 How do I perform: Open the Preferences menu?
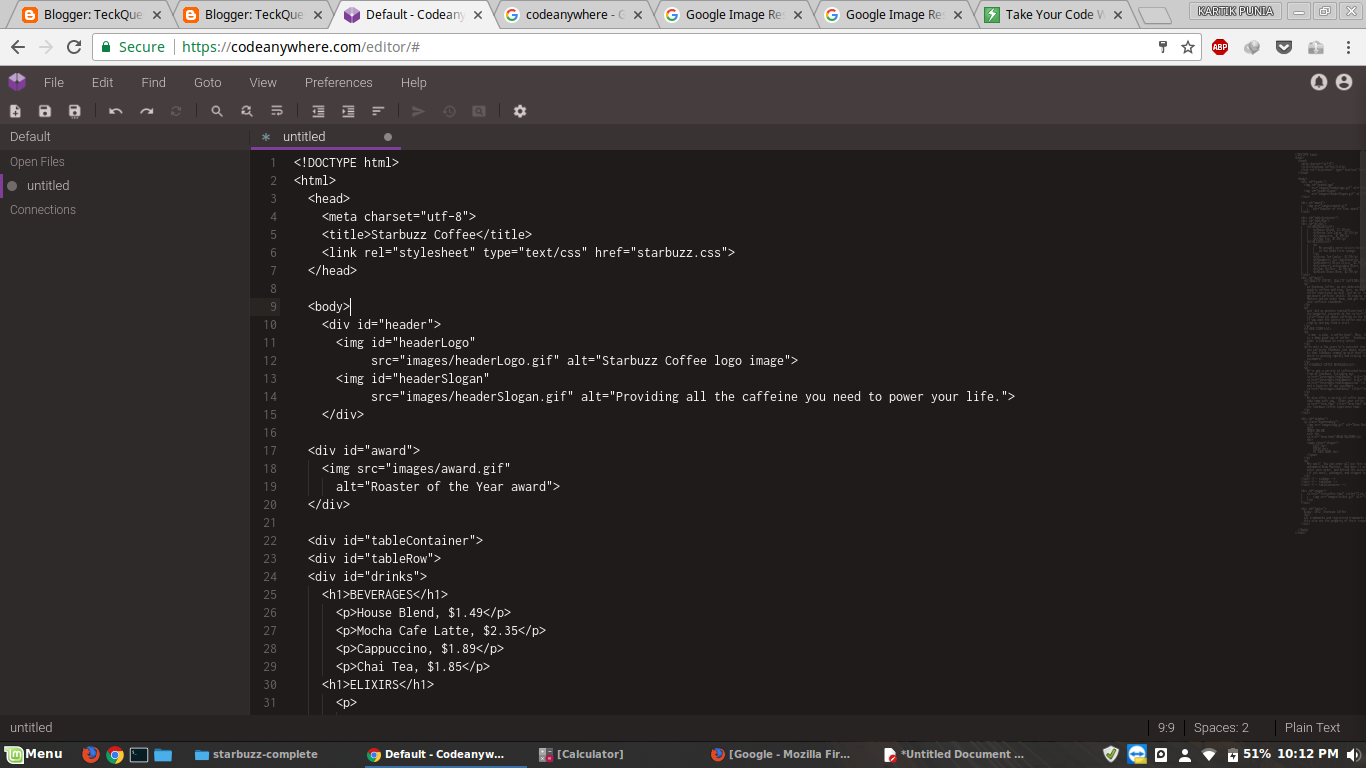coord(339,82)
